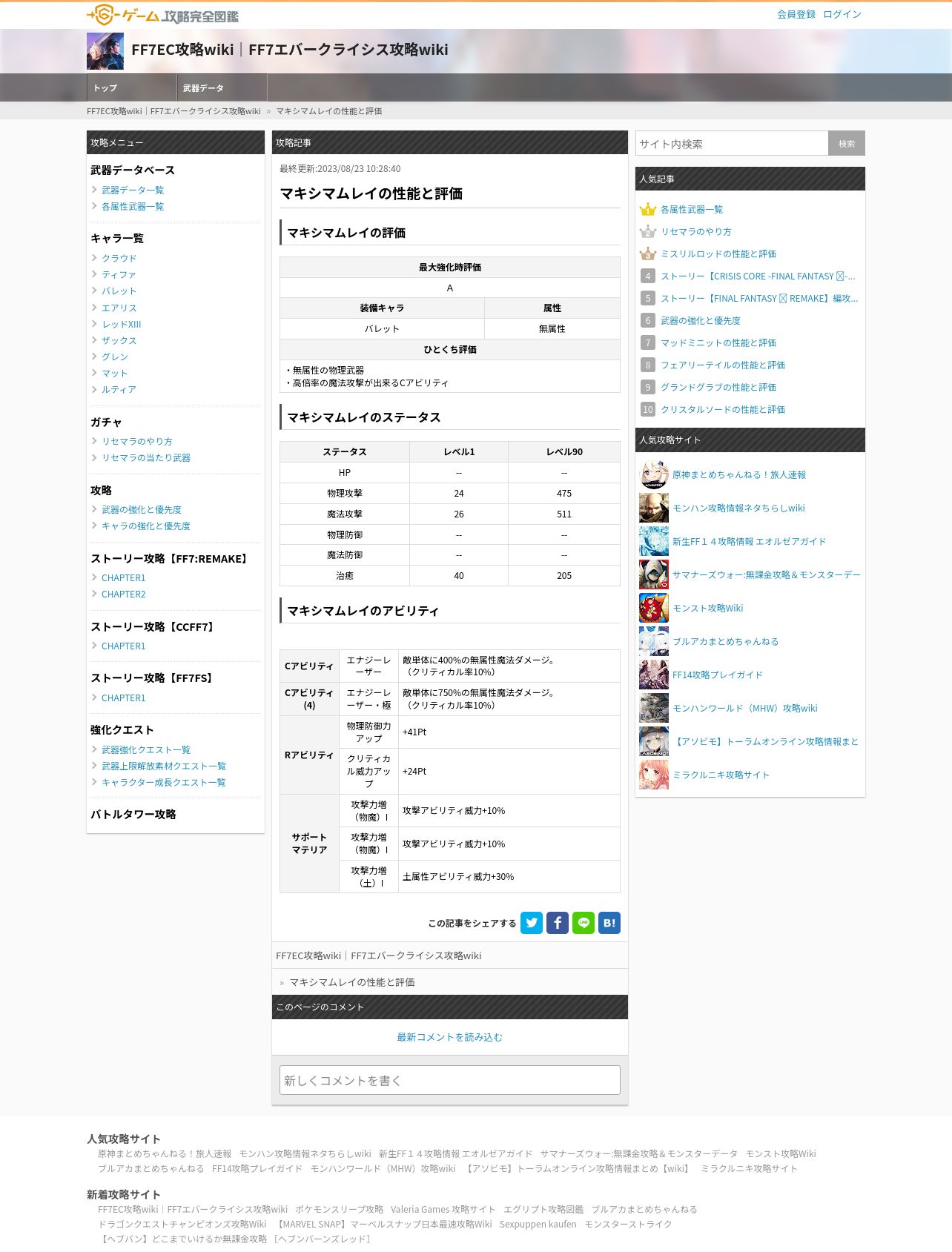Open CHAPTER1 under FF7FS story
Image resolution: width=952 pixels, height=1252 pixels.
(124, 698)
